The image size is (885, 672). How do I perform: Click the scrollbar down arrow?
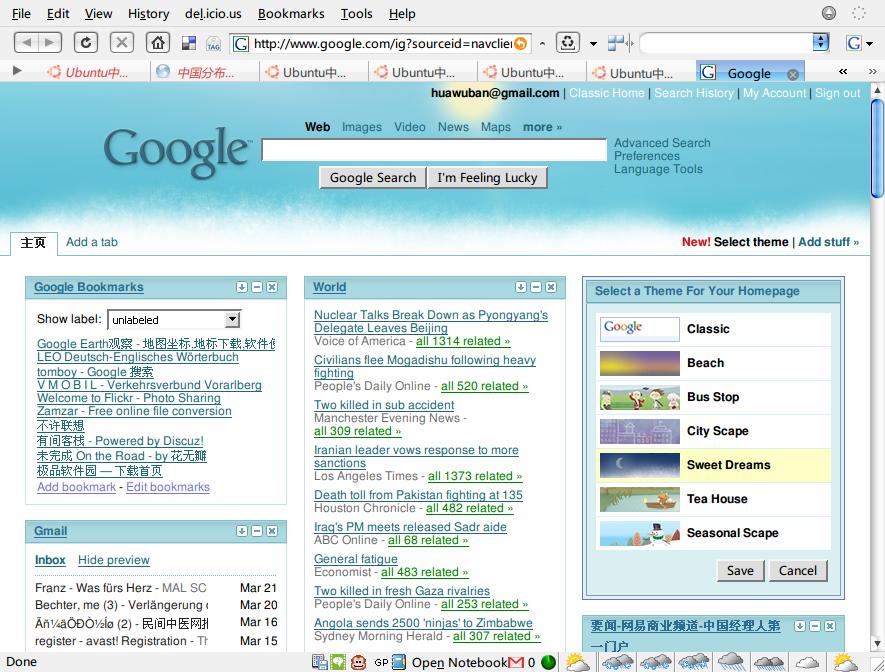[877, 643]
